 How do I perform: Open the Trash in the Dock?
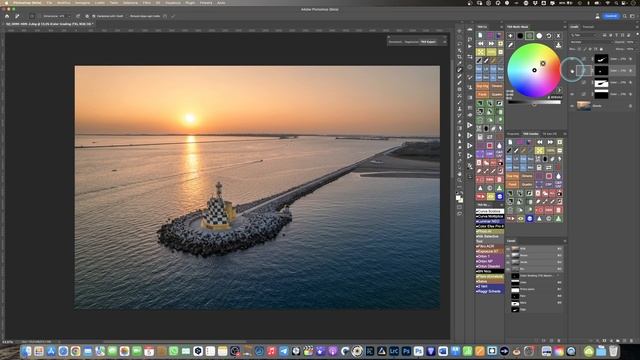pyautogui.click(x=613, y=351)
